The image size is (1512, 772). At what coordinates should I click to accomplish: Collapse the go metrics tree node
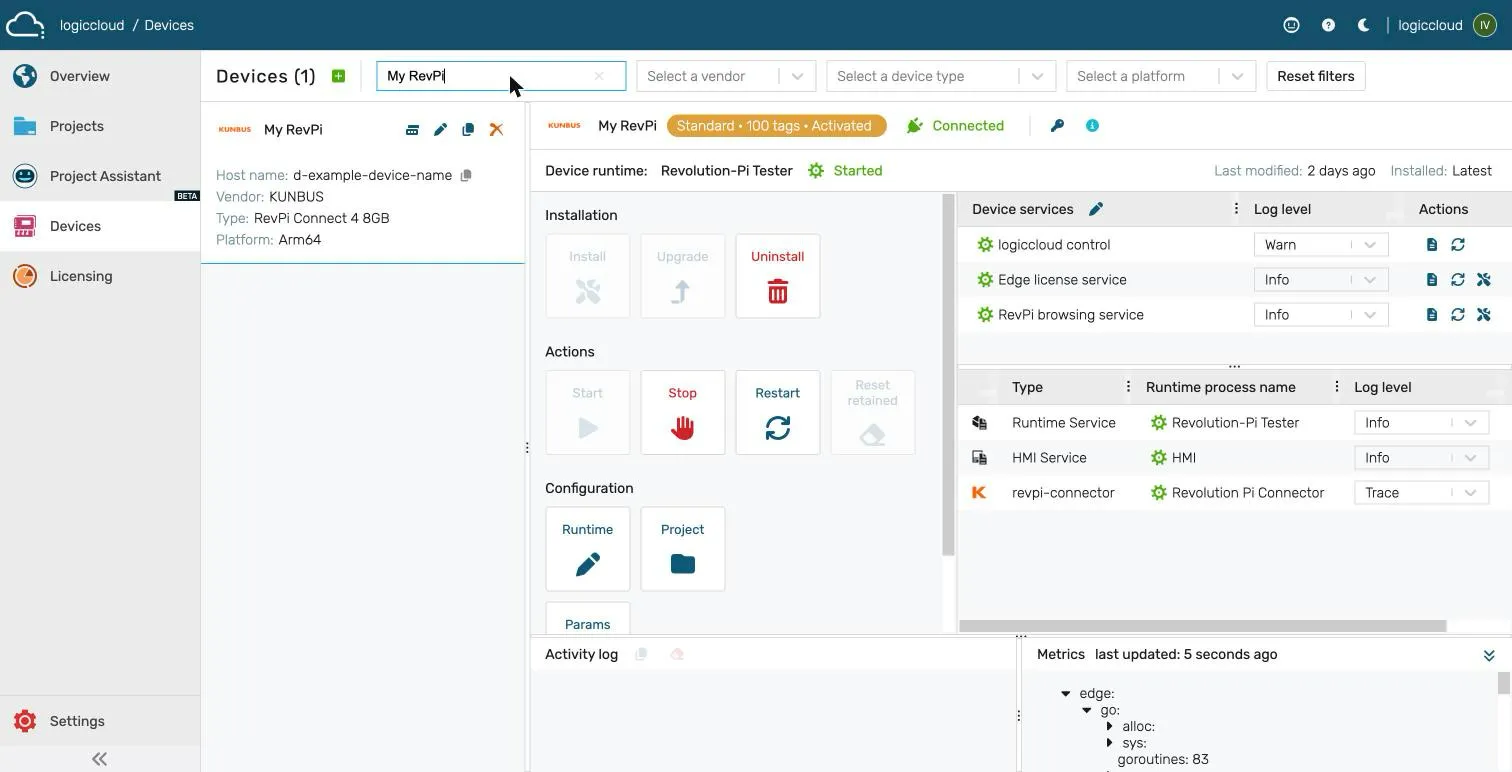[x=1087, y=710]
